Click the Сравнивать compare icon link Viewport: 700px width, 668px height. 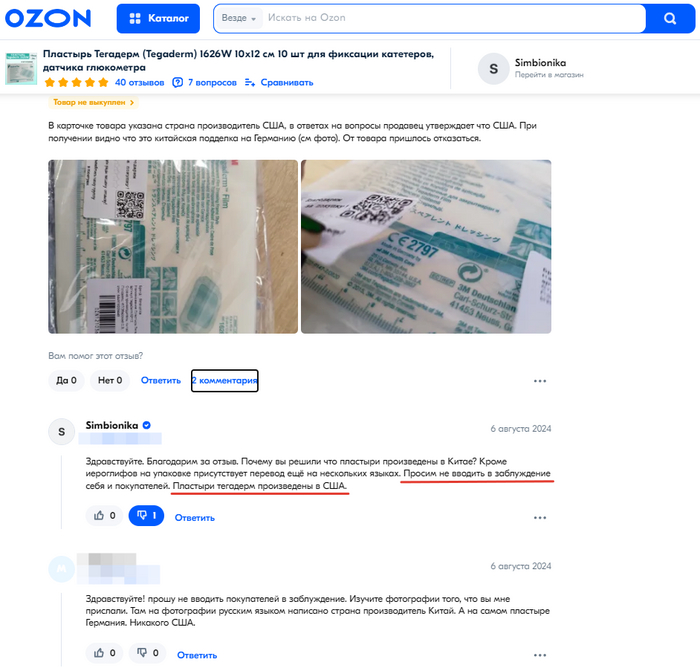(279, 83)
